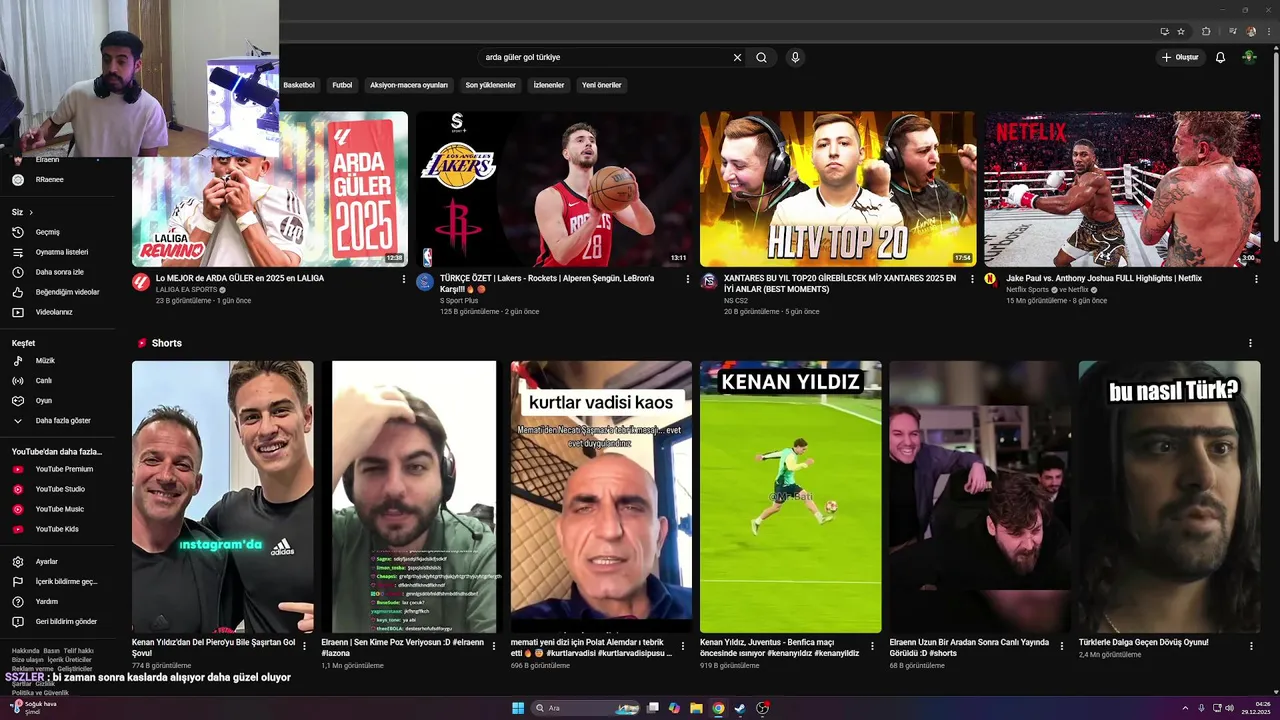The height and width of the screenshot is (720, 1280).
Task: Start voice search with the microphone icon
Action: [x=795, y=57]
